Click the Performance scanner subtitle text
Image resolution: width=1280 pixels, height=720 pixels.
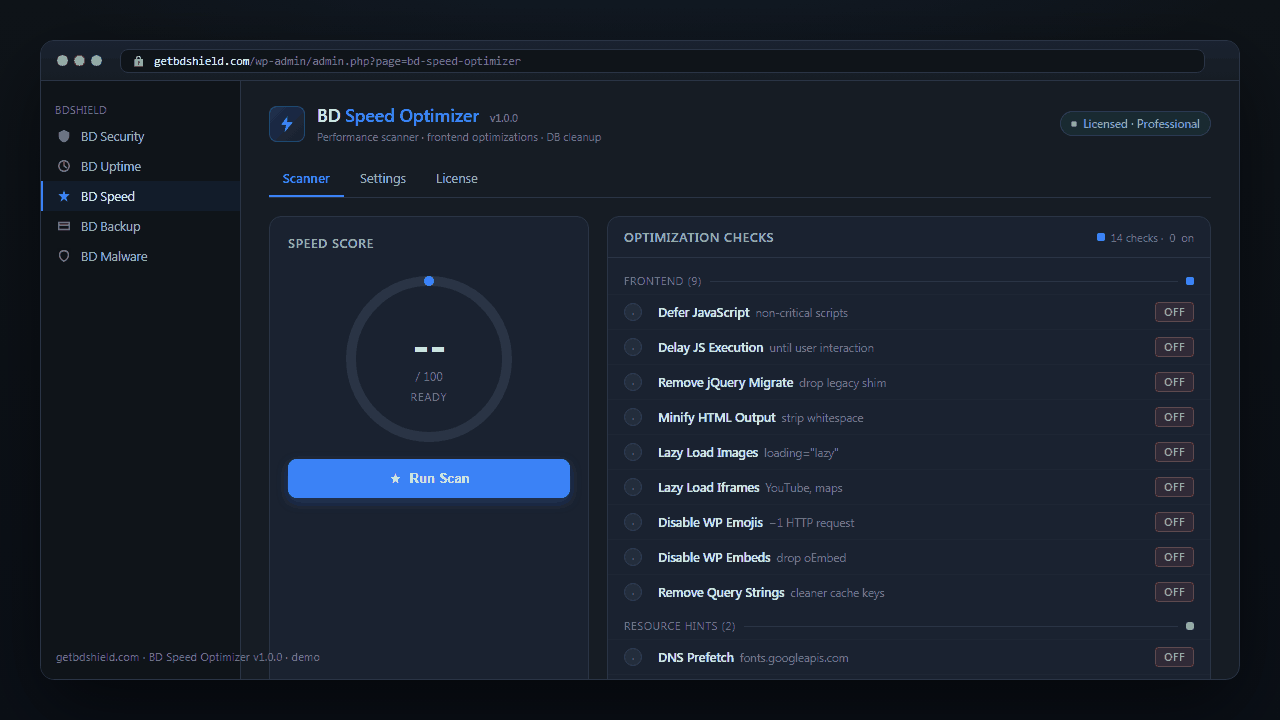point(459,137)
